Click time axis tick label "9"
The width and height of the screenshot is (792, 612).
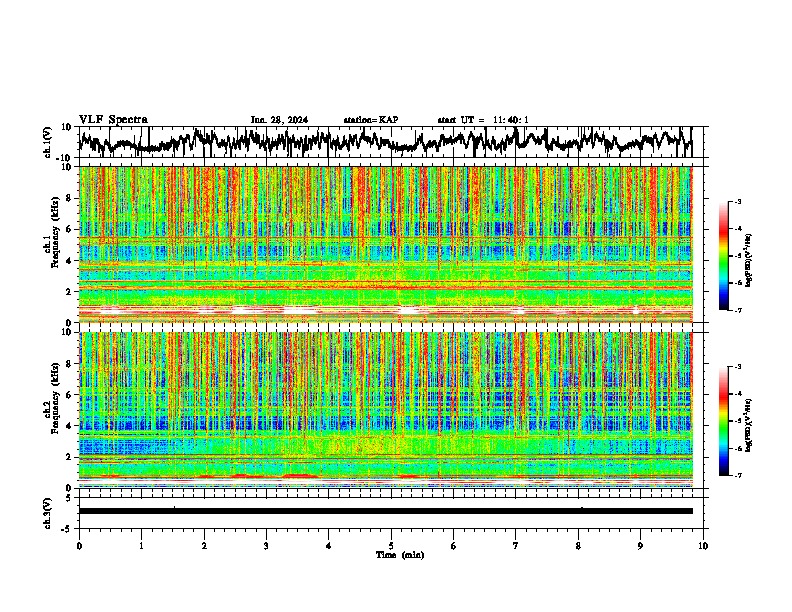pyautogui.click(x=640, y=546)
